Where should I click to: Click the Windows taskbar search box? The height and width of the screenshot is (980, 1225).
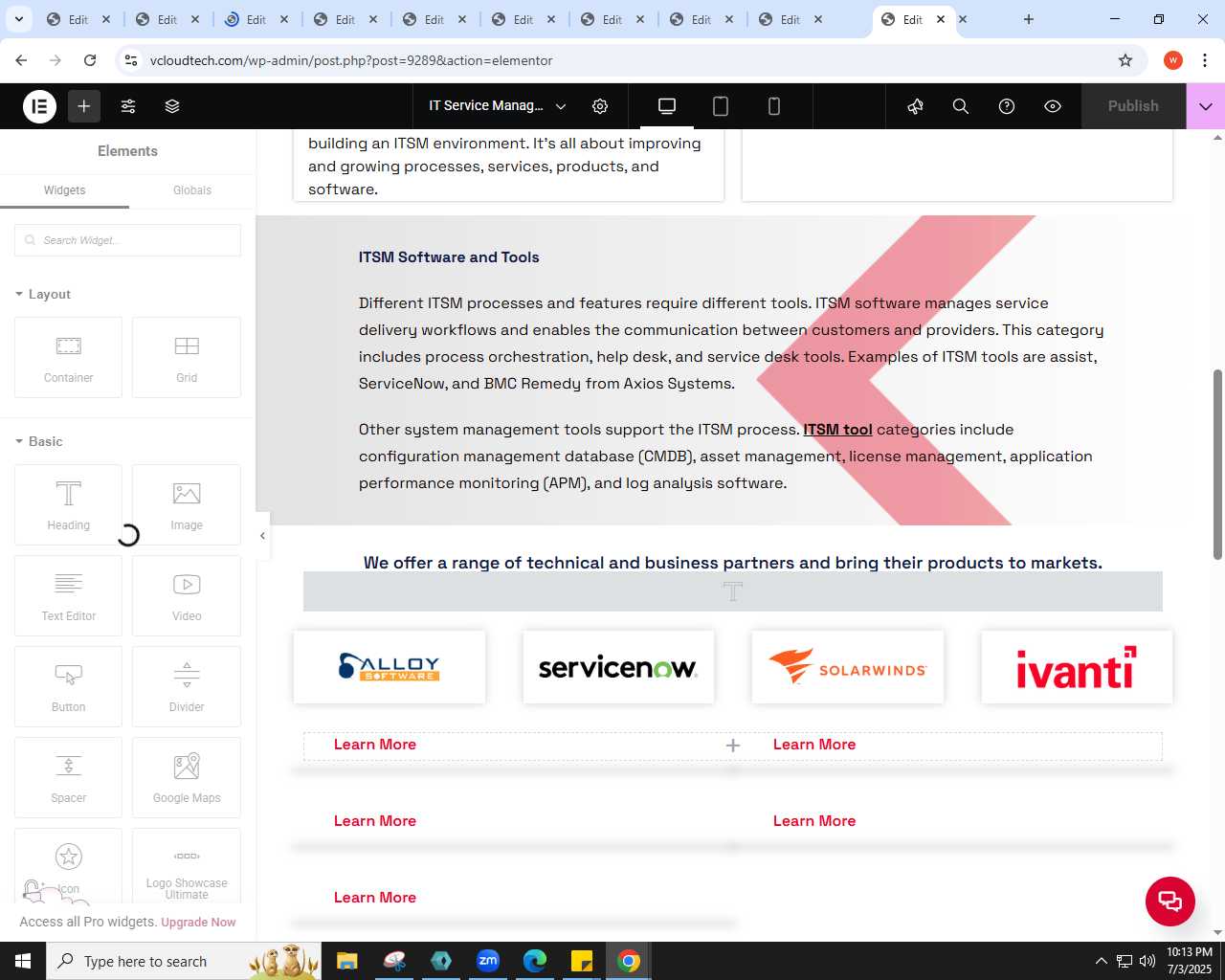pos(182,961)
